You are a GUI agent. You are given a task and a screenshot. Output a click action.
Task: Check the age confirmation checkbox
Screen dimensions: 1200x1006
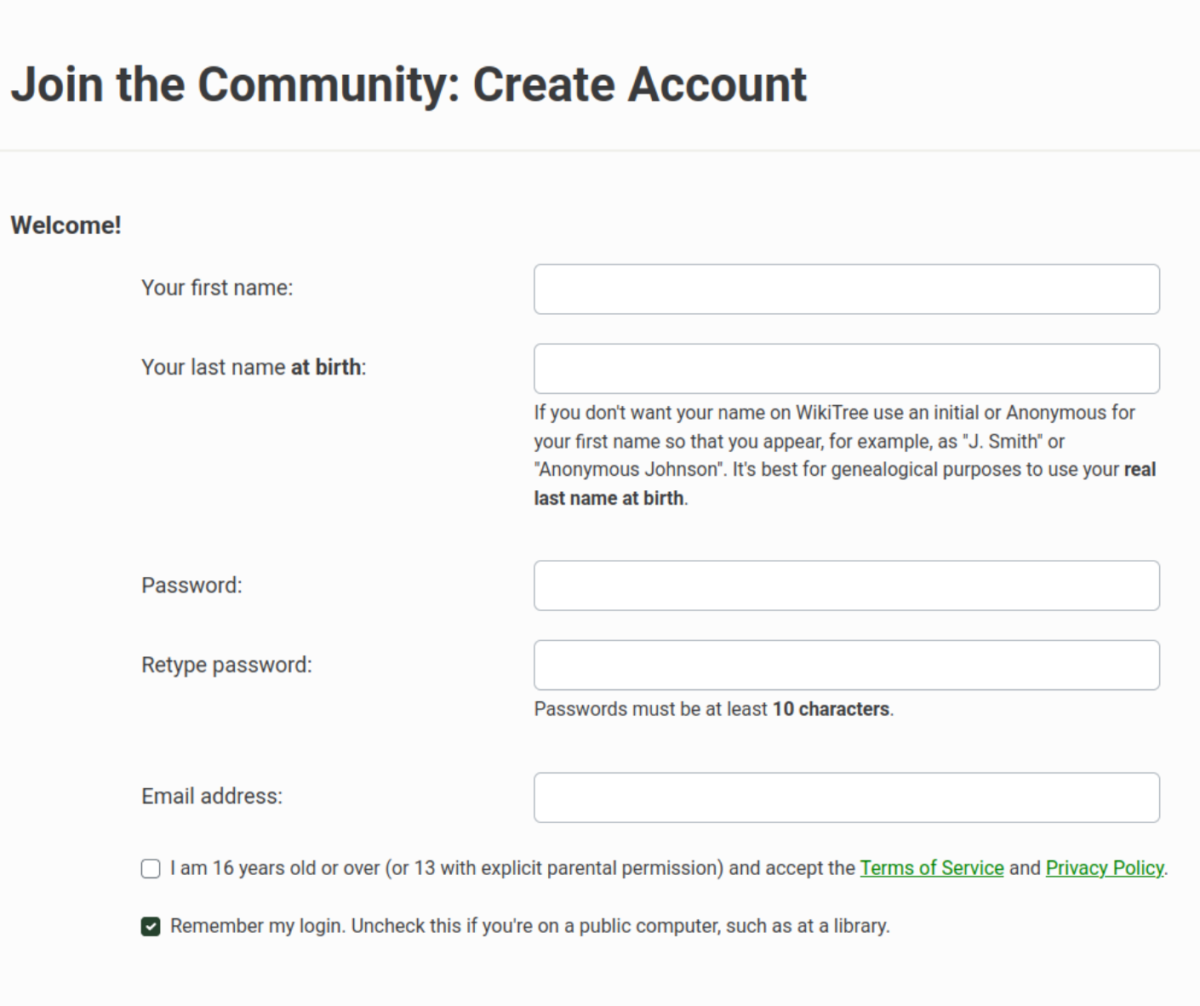[151, 868]
